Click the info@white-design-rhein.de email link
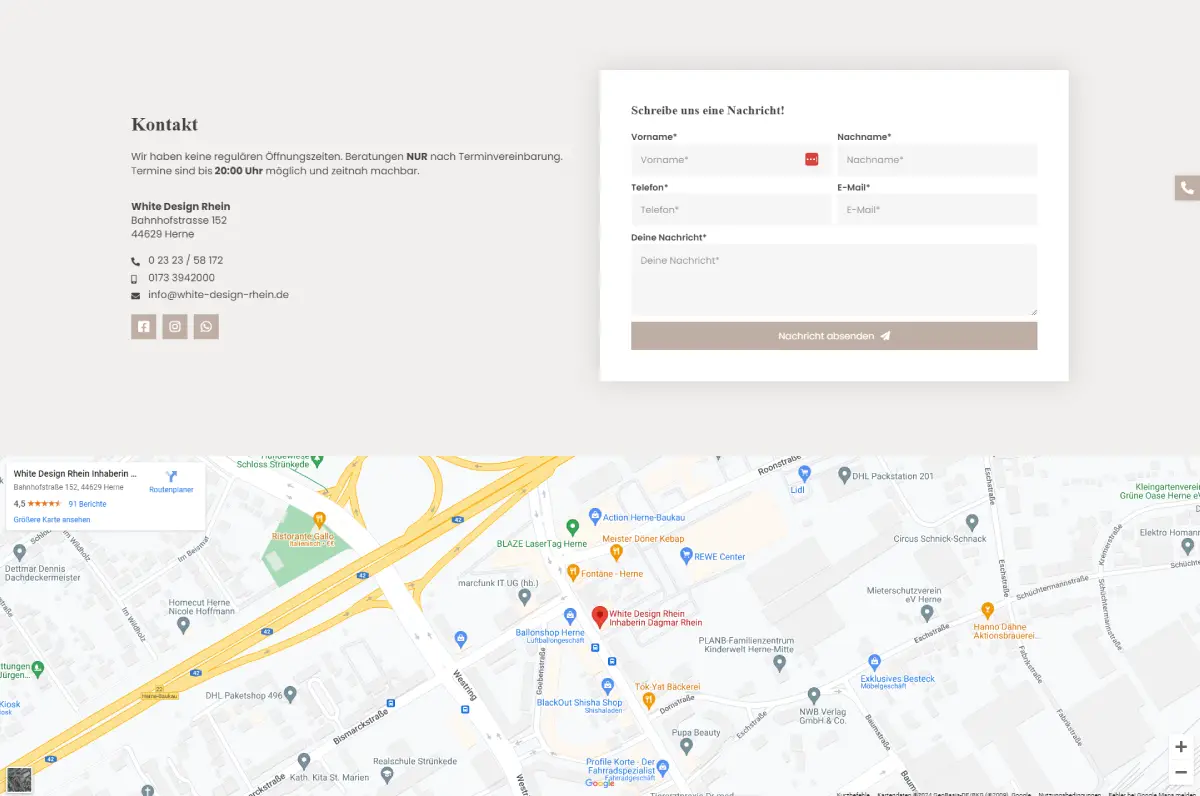The width and height of the screenshot is (1200, 796). (218, 295)
